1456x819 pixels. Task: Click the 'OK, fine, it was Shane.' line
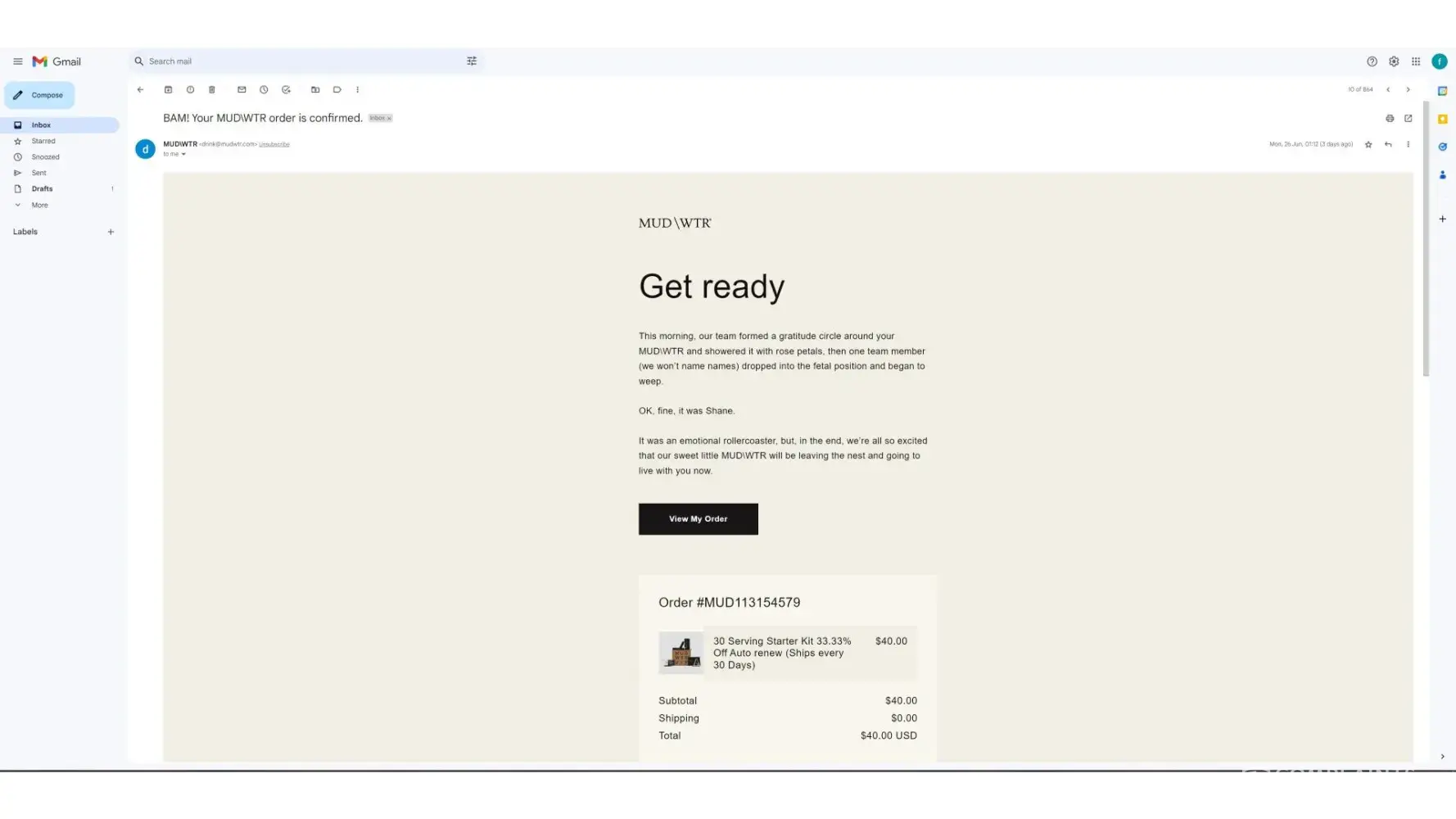(x=687, y=411)
